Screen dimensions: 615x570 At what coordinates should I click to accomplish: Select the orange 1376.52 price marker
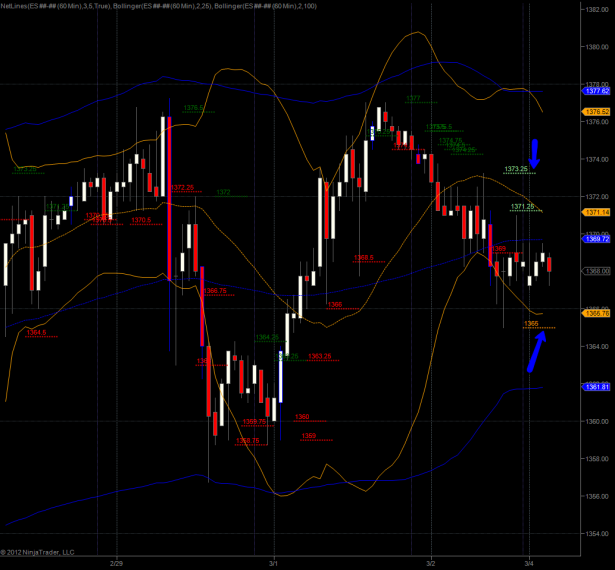pos(597,112)
